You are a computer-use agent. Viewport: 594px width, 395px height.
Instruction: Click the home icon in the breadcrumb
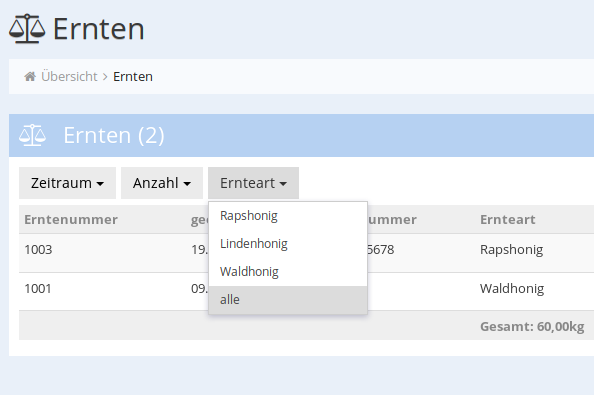(30, 77)
